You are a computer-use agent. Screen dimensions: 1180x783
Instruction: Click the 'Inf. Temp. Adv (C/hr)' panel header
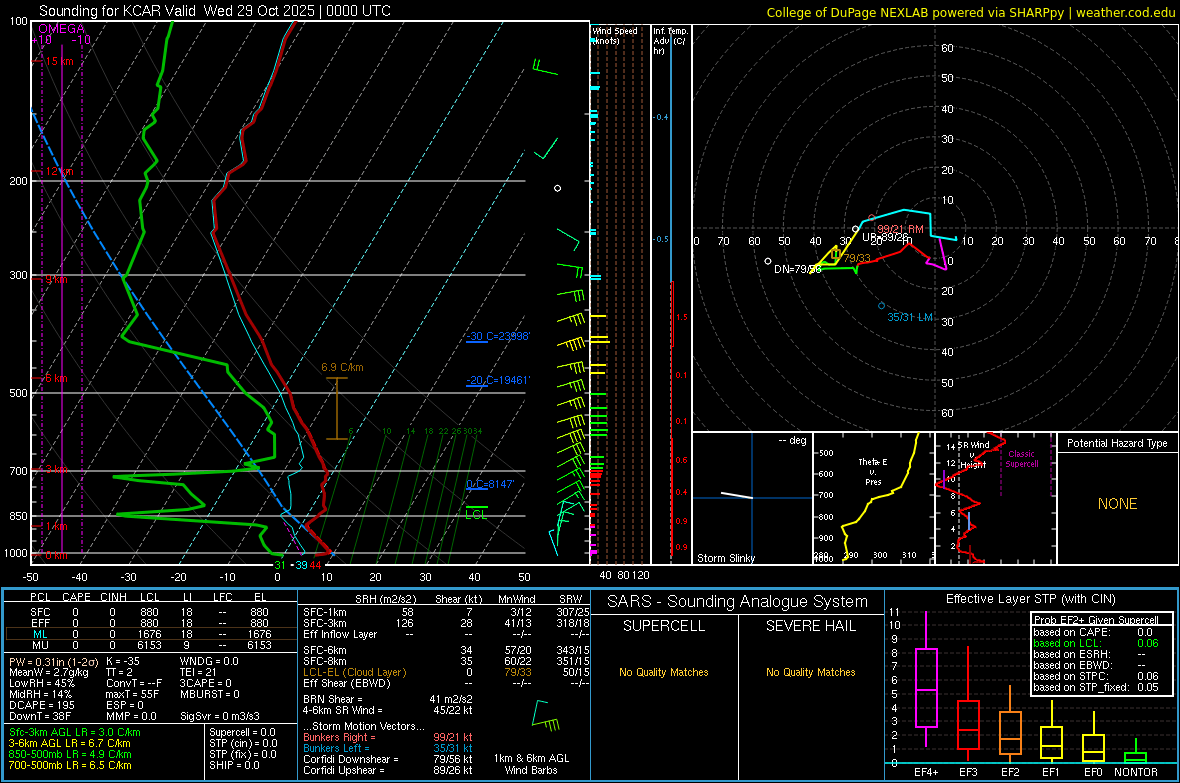tap(669, 41)
